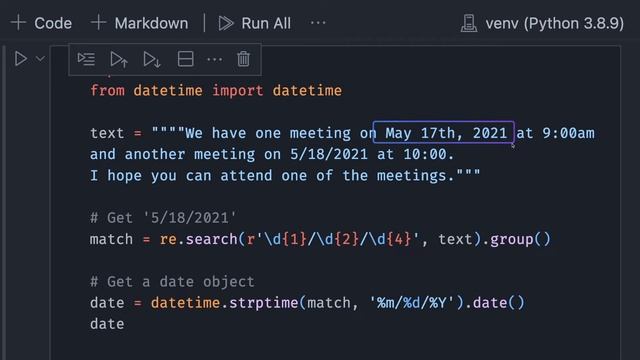Open cell more actions ellipsis

pos(214,60)
